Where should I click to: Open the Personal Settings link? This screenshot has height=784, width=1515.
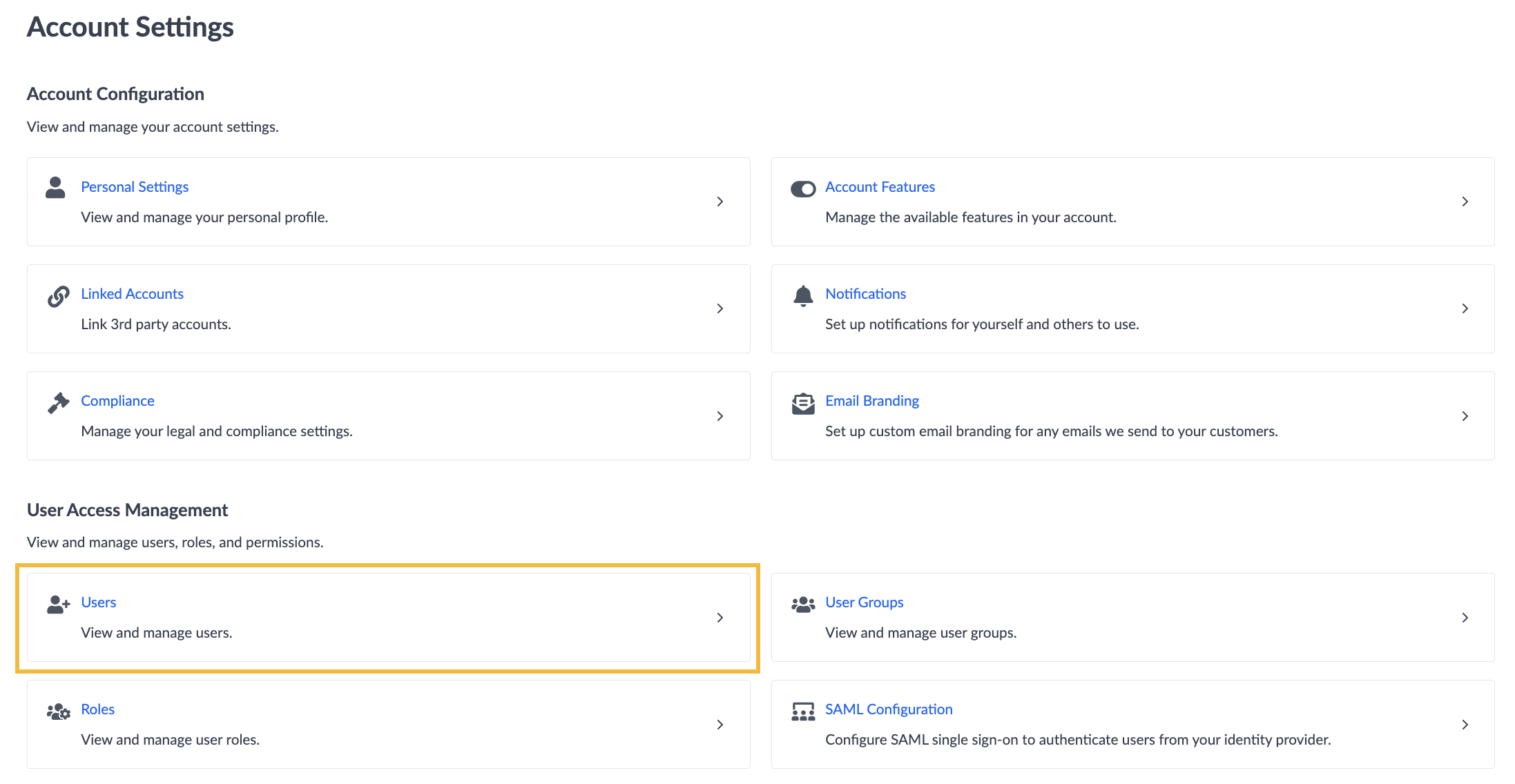point(135,187)
